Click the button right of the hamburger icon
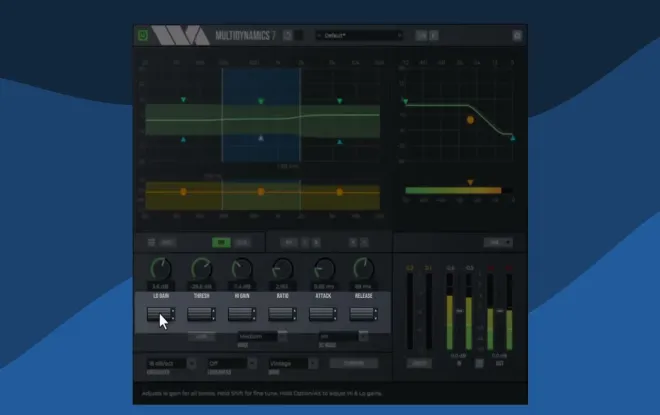This screenshot has height=415, width=660. 167,242
